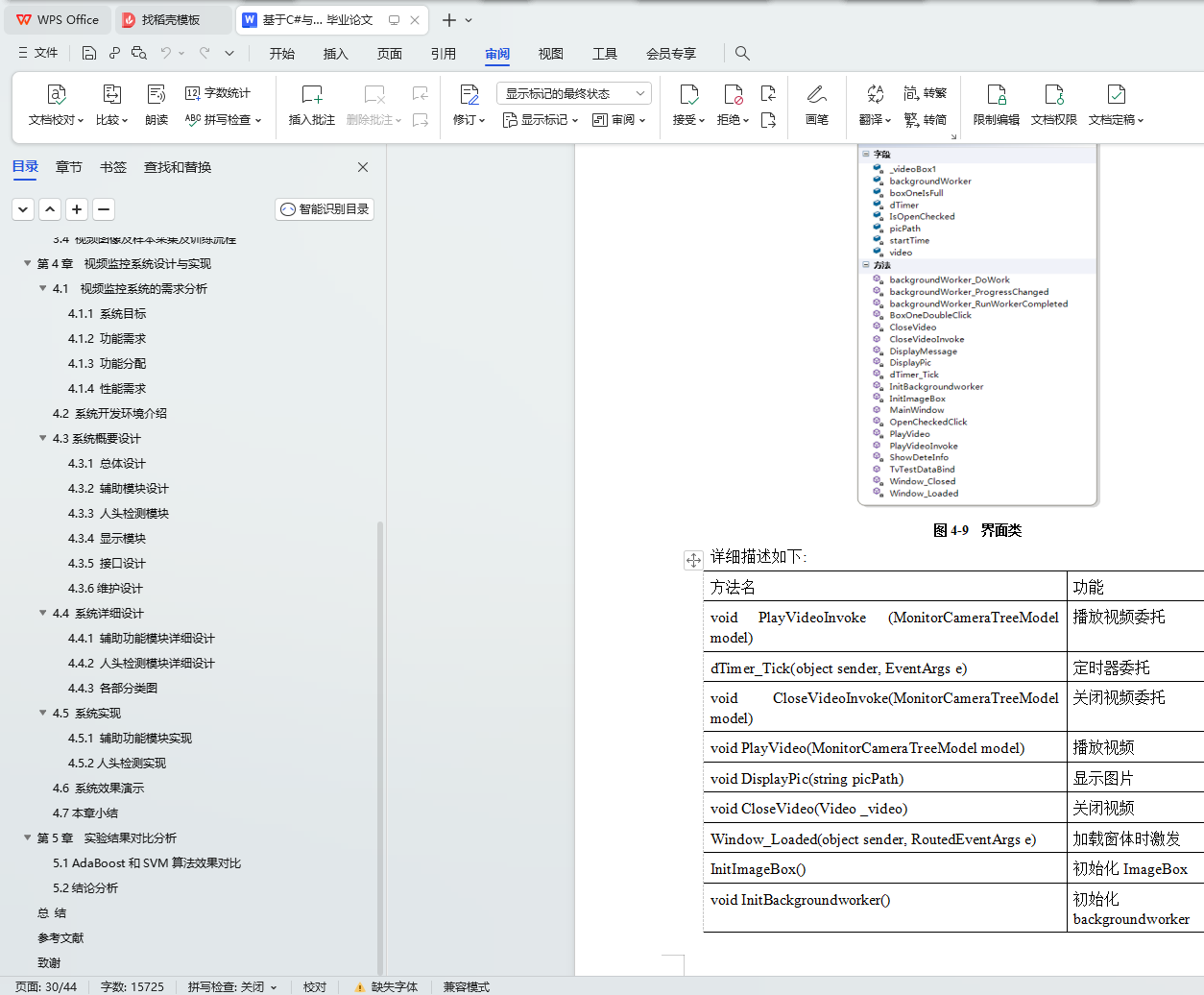This screenshot has width=1204, height=995.
Task: Convert text with 转简 traditional-to-simplified
Action: tap(926, 120)
